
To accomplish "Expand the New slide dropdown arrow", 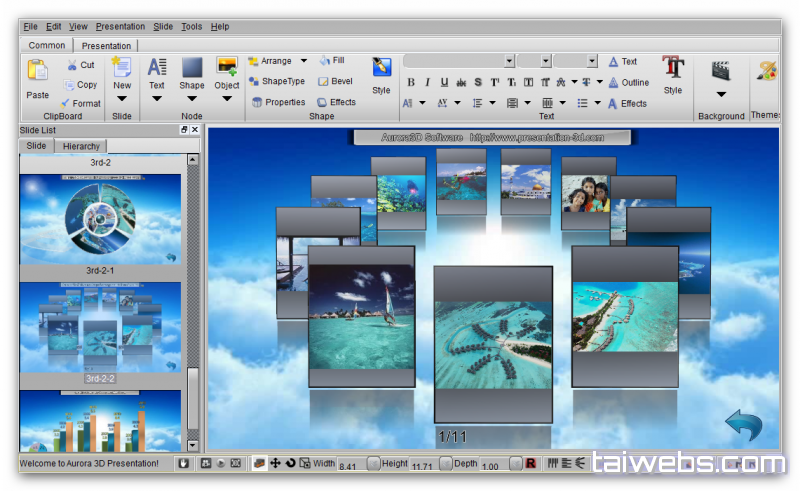I will 122,99.
